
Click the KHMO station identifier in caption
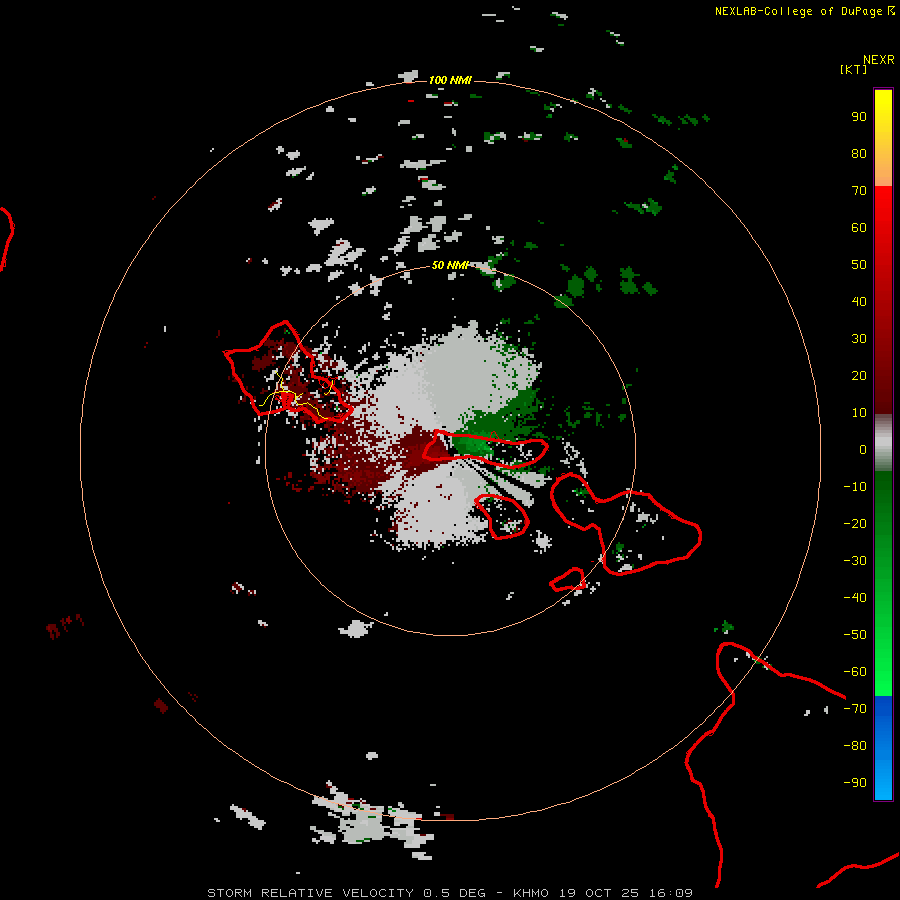(531, 893)
